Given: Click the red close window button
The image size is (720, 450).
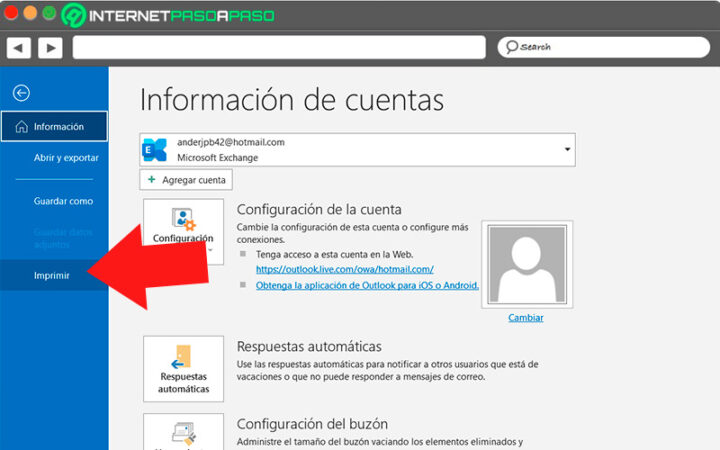Looking at the screenshot, I should [x=11, y=13].
